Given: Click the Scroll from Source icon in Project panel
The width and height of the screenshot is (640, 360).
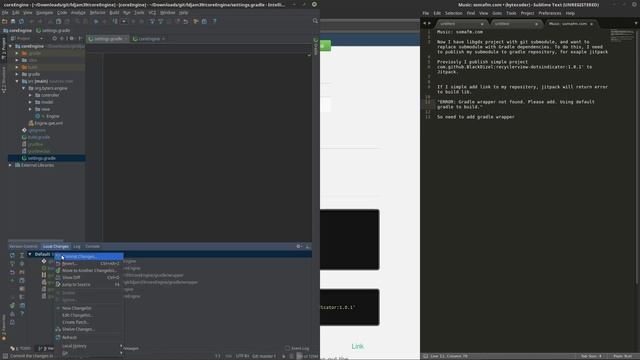Looking at the screenshot, I should coord(54,38).
